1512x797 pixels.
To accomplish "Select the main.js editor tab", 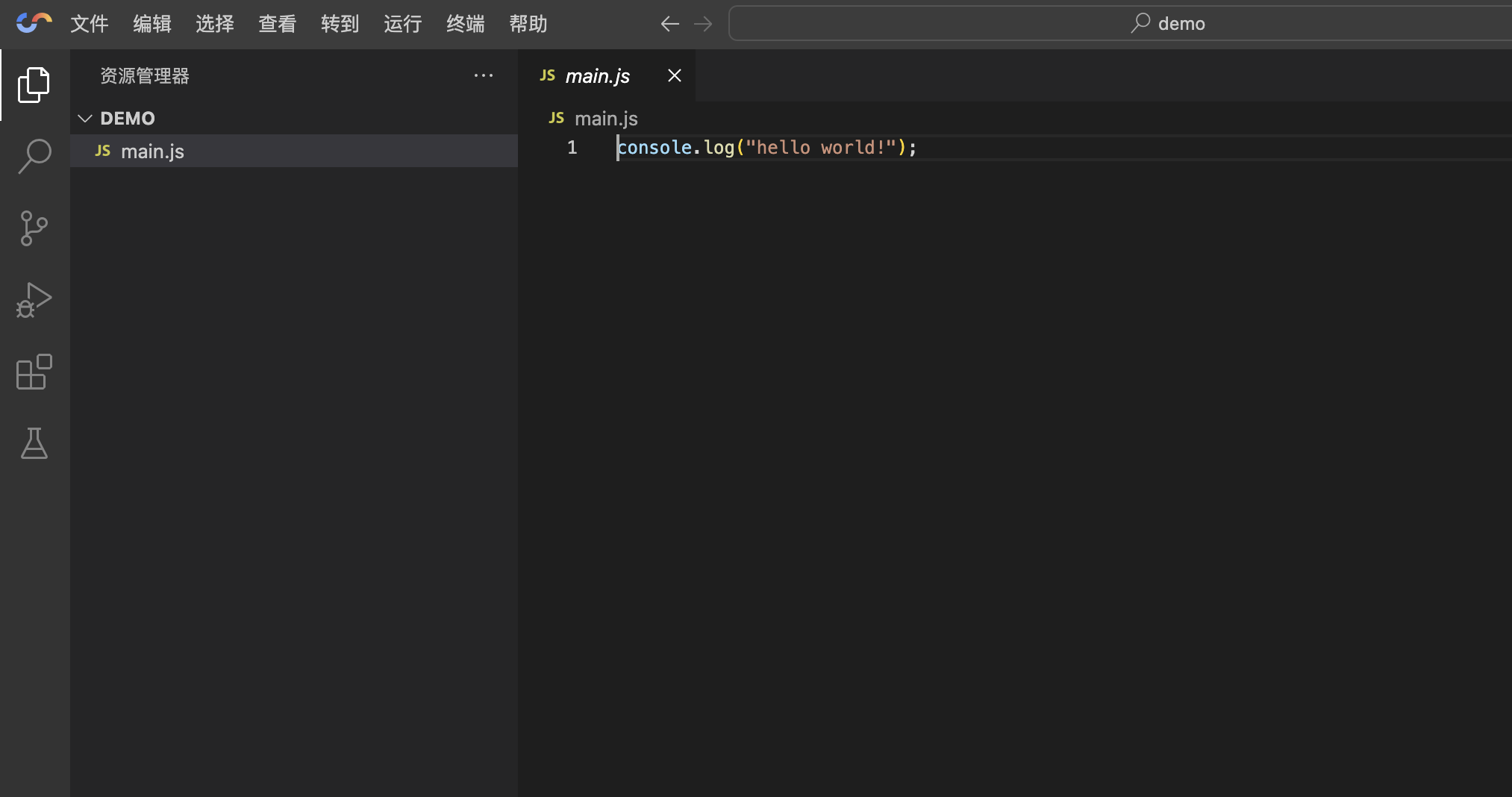I will (607, 75).
